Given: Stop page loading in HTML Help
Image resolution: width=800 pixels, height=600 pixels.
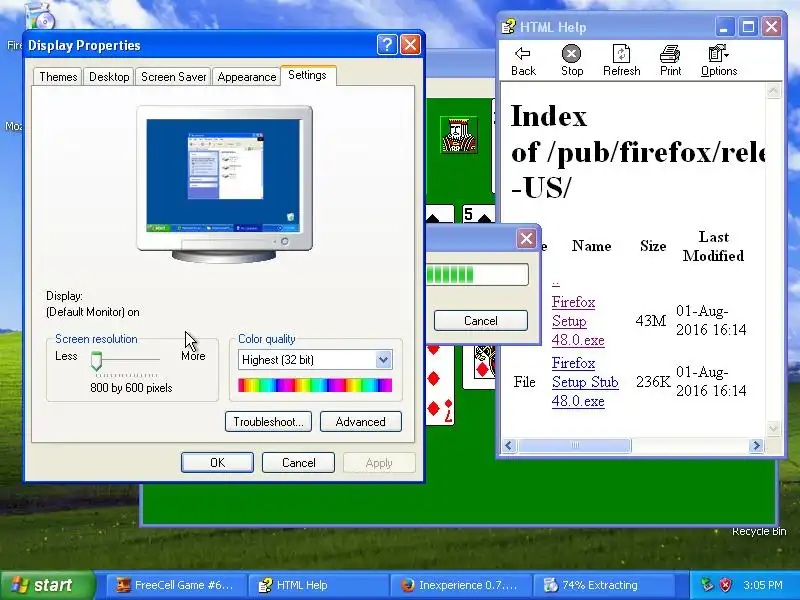Looking at the screenshot, I should pos(571,61).
